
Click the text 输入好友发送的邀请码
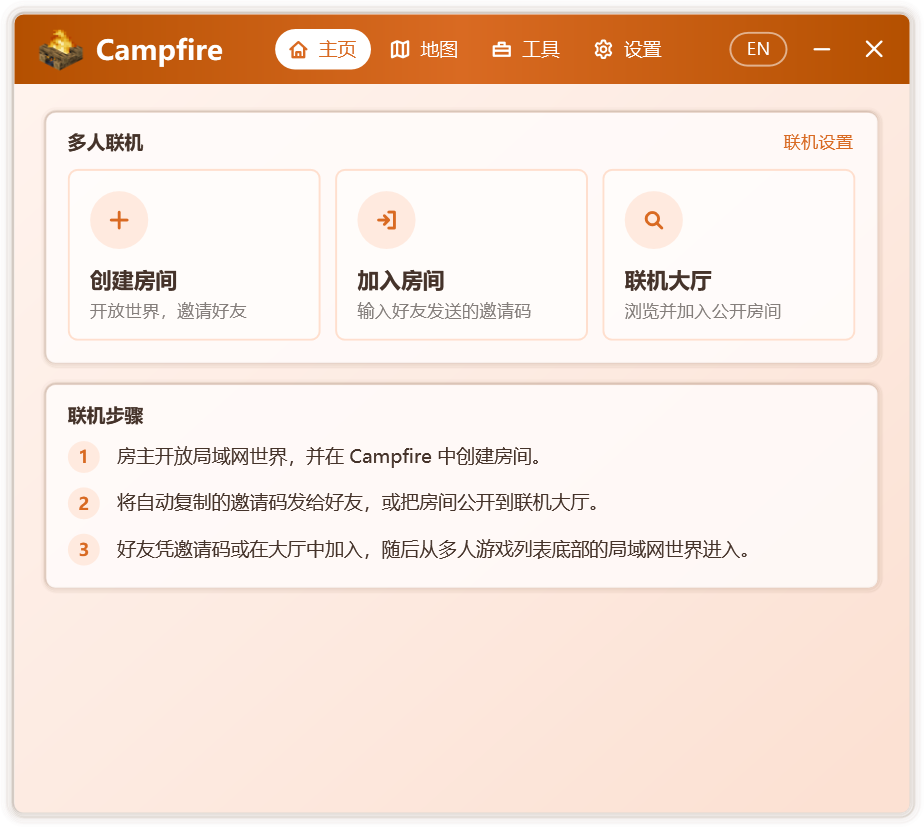pyautogui.click(x=444, y=311)
